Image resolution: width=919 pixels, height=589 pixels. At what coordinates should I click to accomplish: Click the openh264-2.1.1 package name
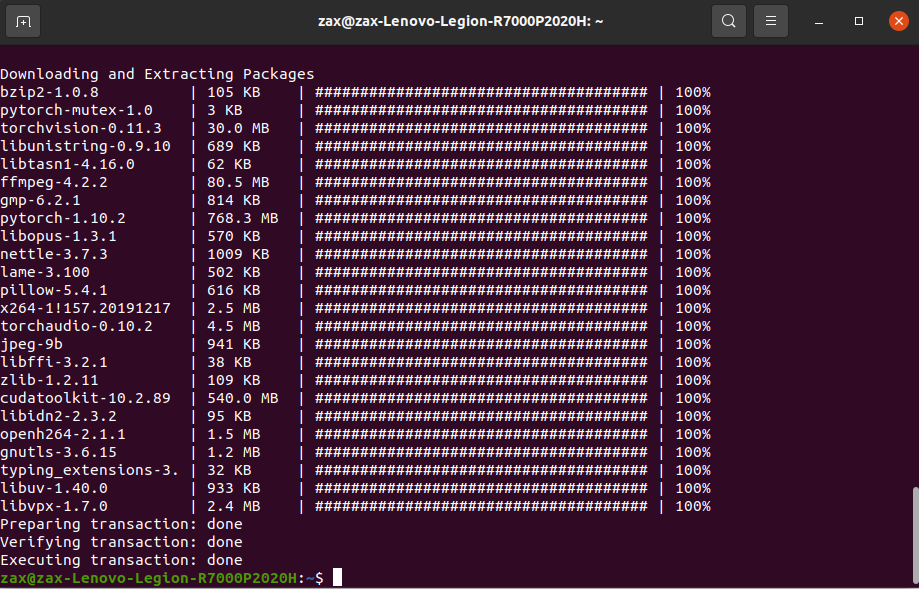click(63, 434)
